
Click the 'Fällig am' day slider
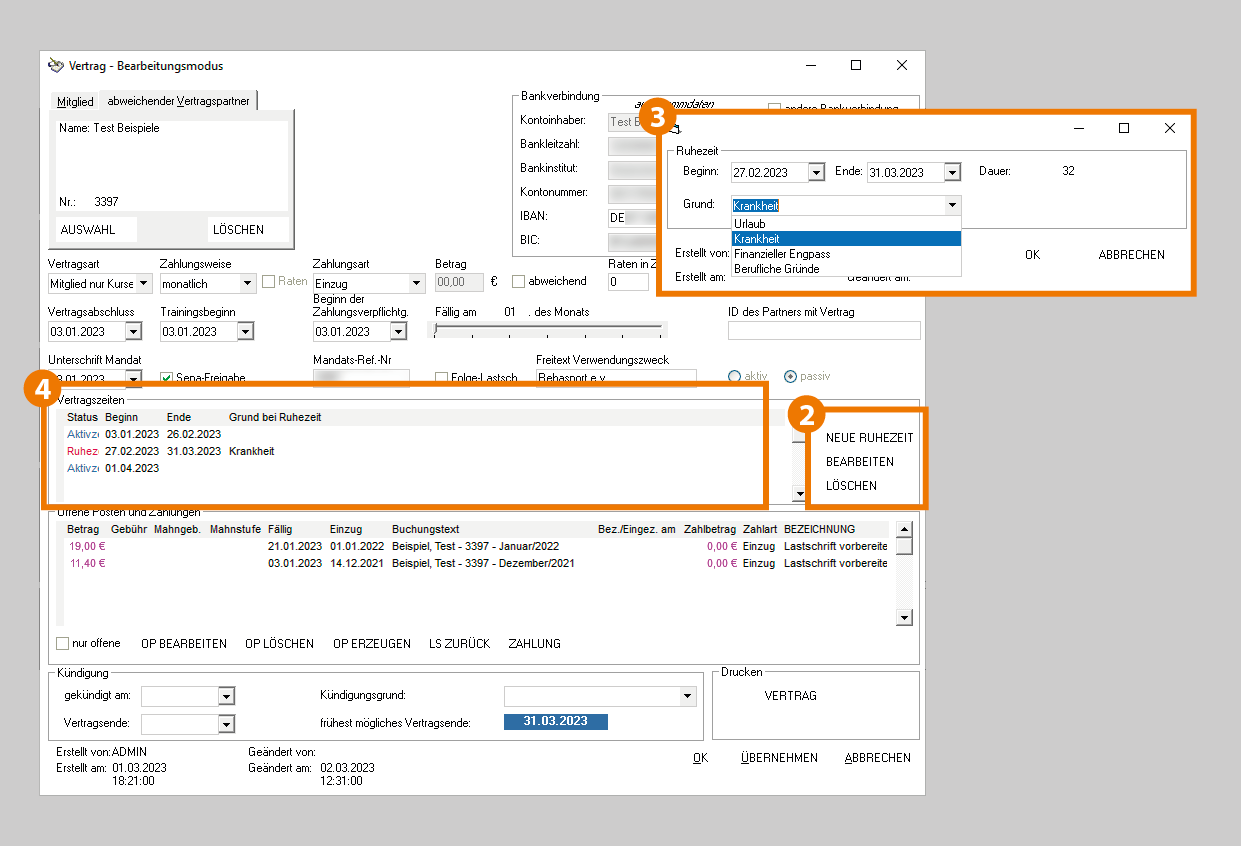(548, 330)
